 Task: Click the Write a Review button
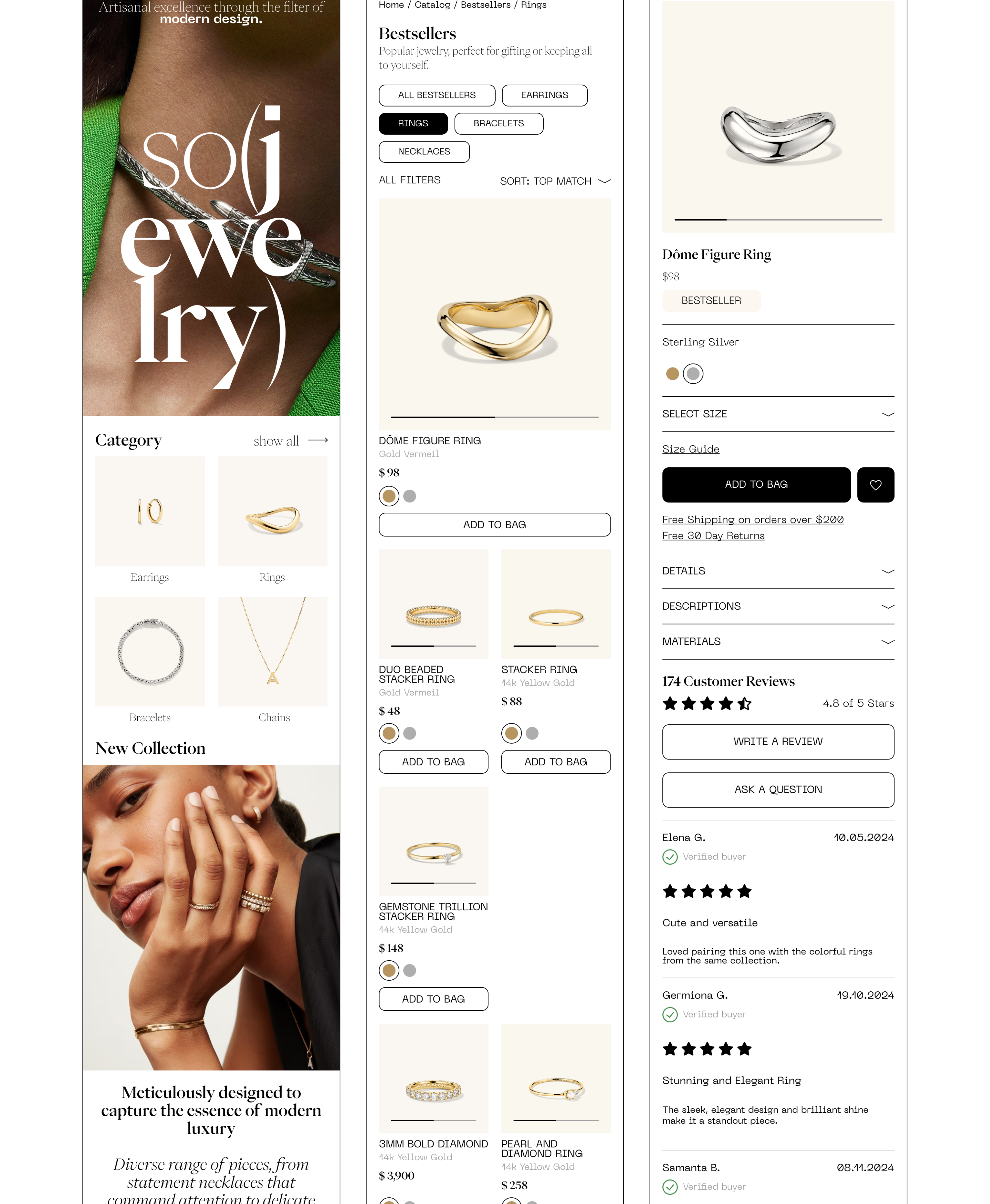pyautogui.click(x=778, y=742)
